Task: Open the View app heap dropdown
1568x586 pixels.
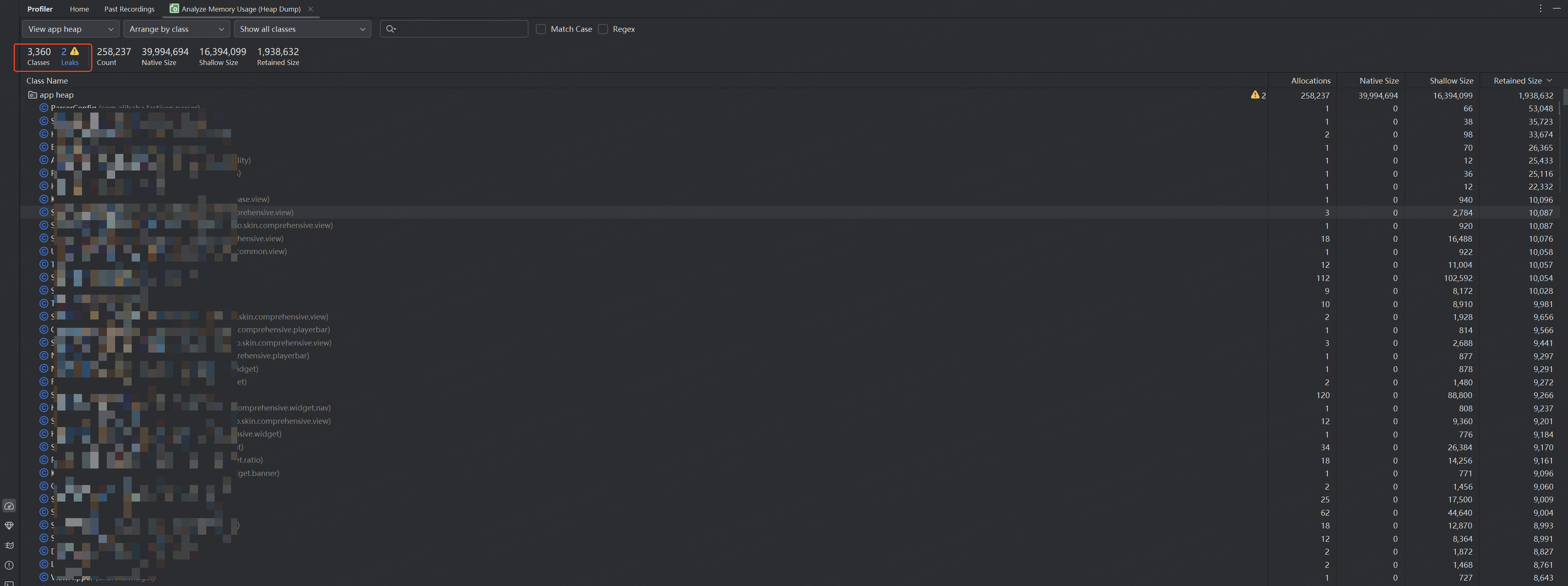Action: click(x=70, y=29)
